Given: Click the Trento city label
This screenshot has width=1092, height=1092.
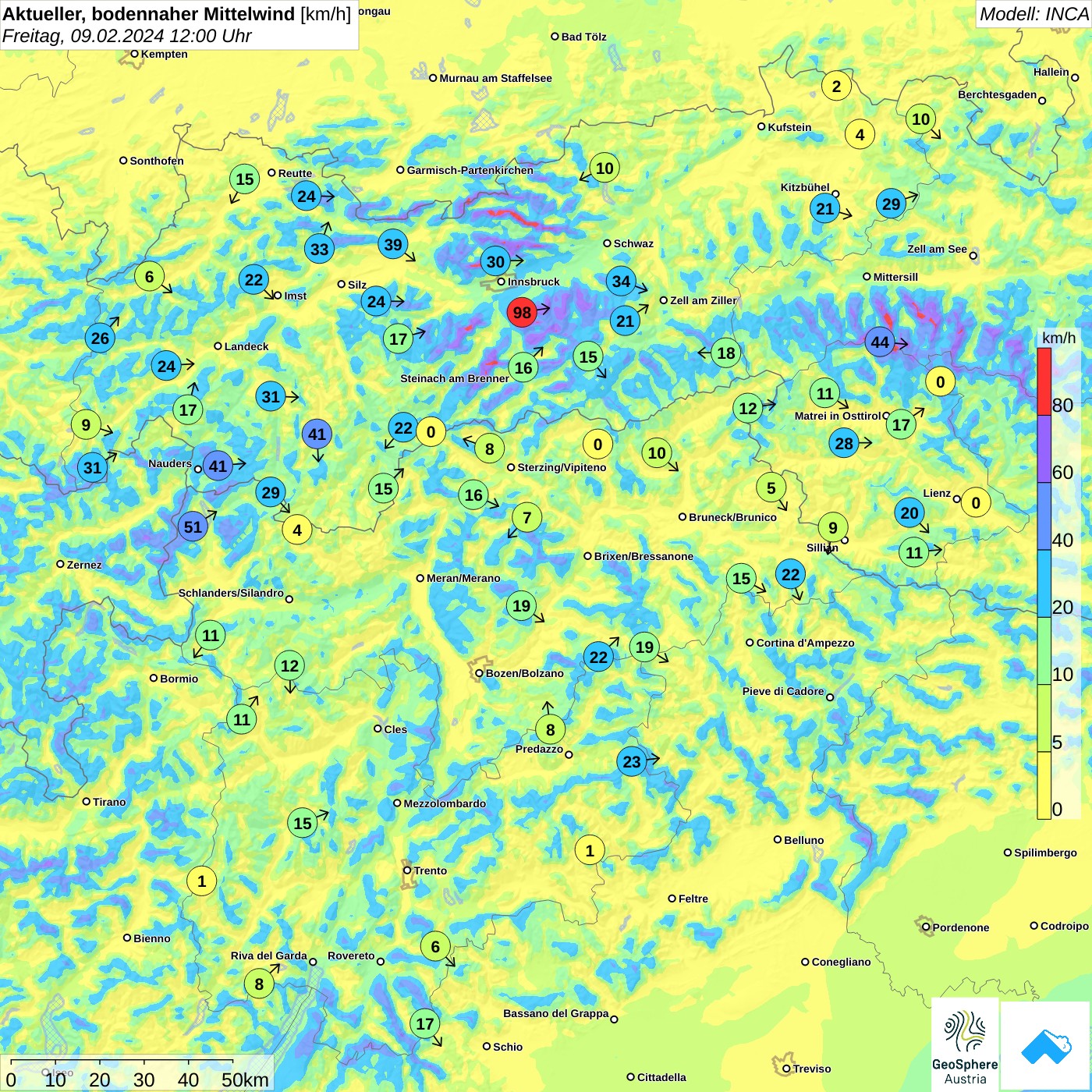Looking at the screenshot, I should 431,870.
